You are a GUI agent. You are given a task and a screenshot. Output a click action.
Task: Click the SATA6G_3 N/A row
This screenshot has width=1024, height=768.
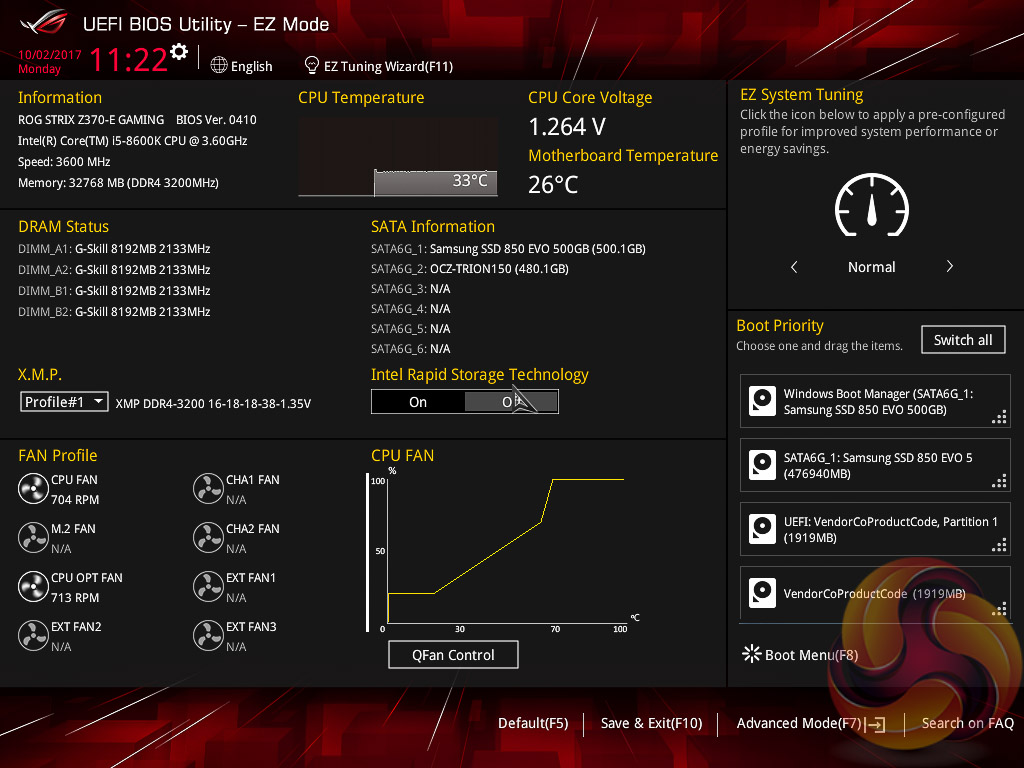[411, 289]
